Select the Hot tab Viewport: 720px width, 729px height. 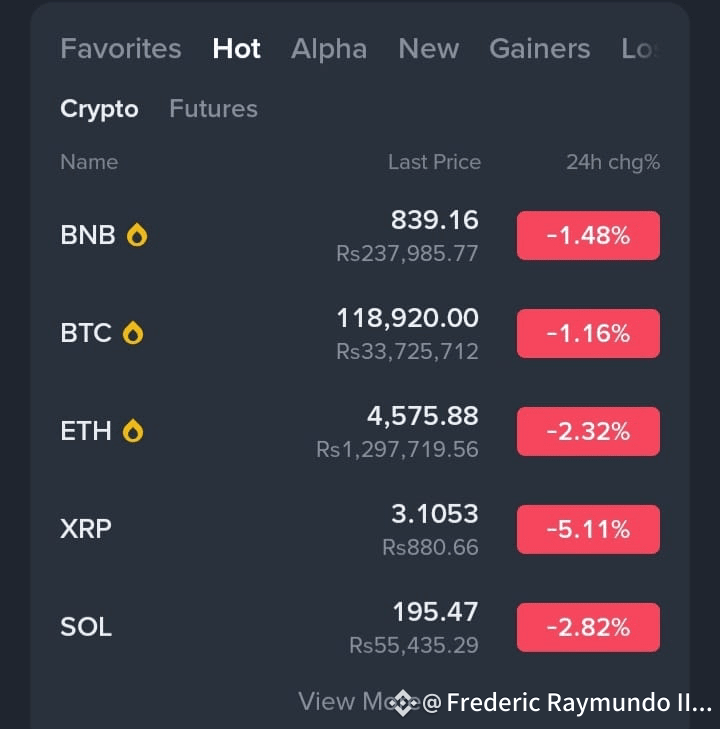(236, 48)
